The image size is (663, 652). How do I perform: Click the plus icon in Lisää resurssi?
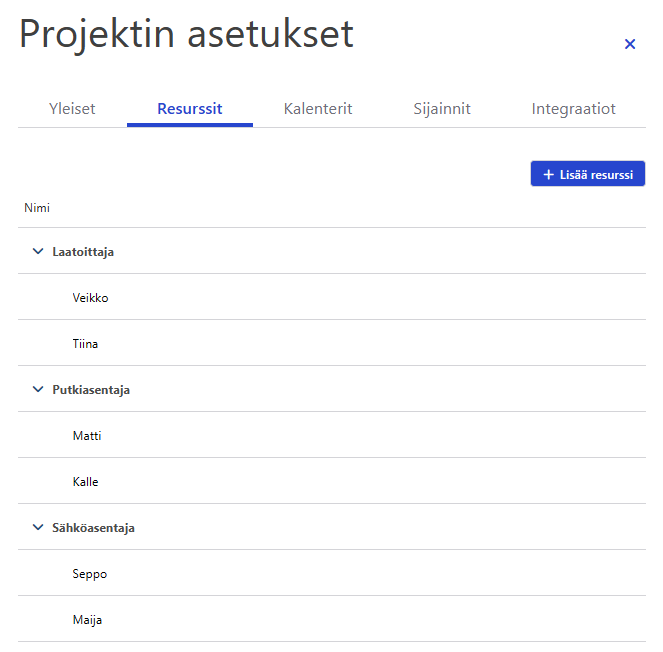[548, 175]
